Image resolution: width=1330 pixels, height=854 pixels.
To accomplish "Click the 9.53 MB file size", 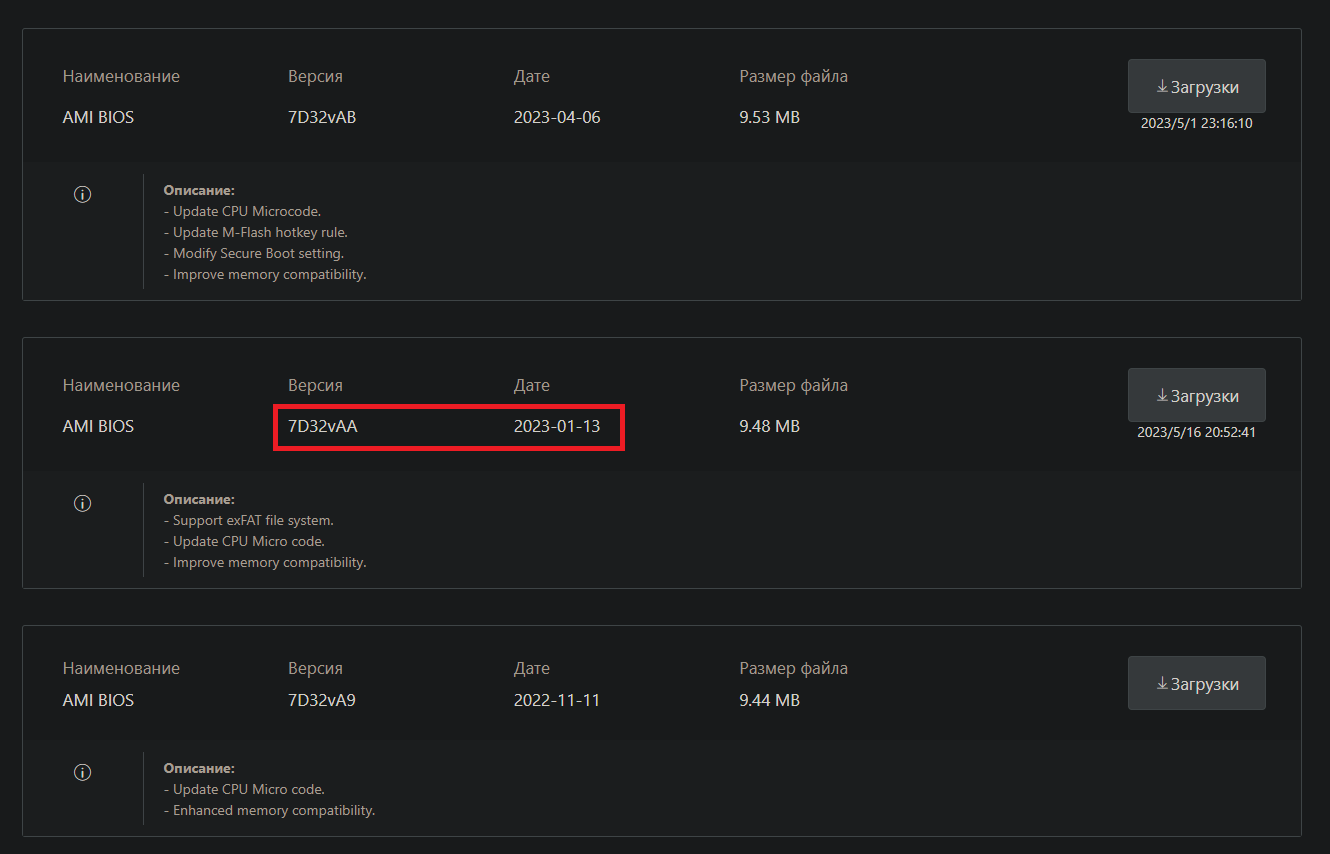I will coord(769,117).
